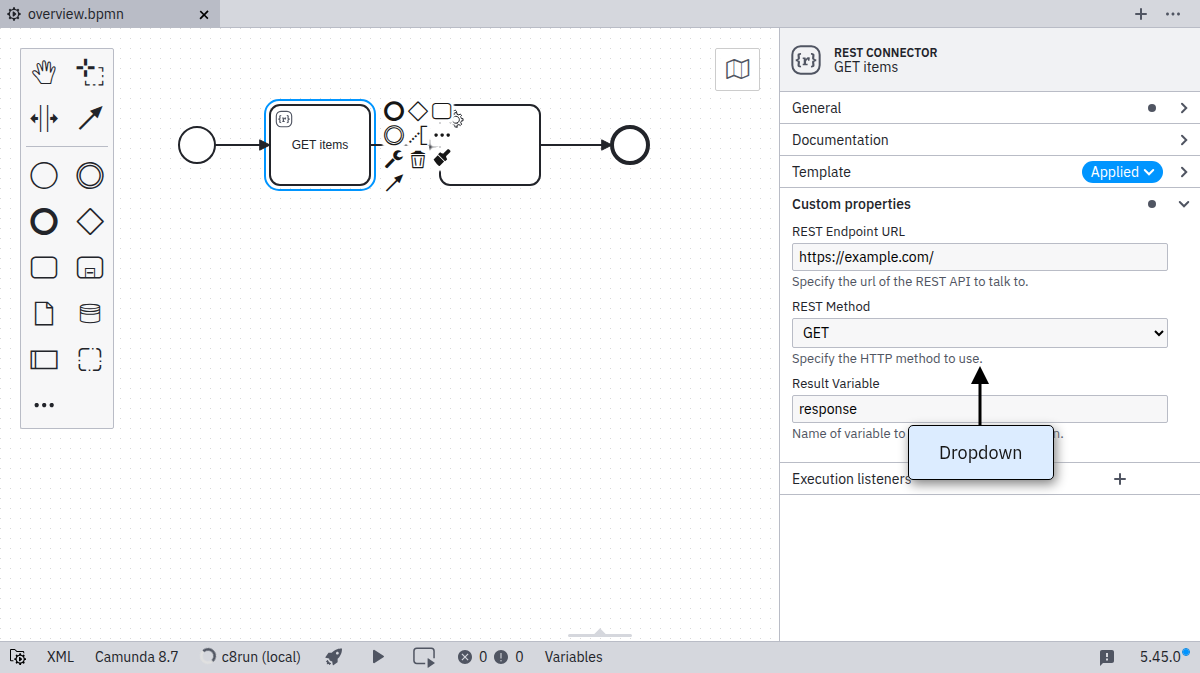Select the Create/remove space tool
The image size is (1200, 673).
pyautogui.click(x=44, y=118)
